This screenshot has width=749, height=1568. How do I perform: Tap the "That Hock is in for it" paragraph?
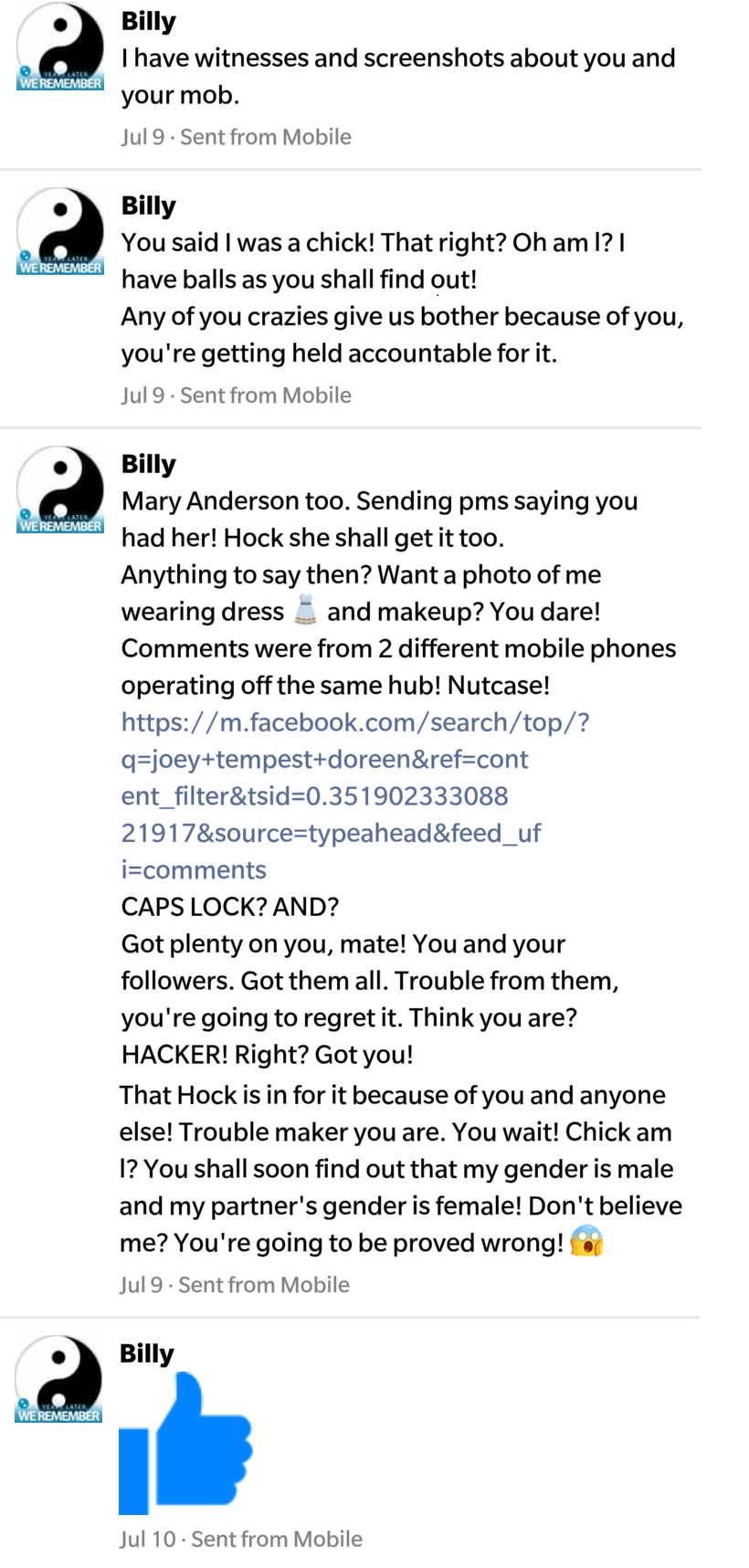[400, 1169]
